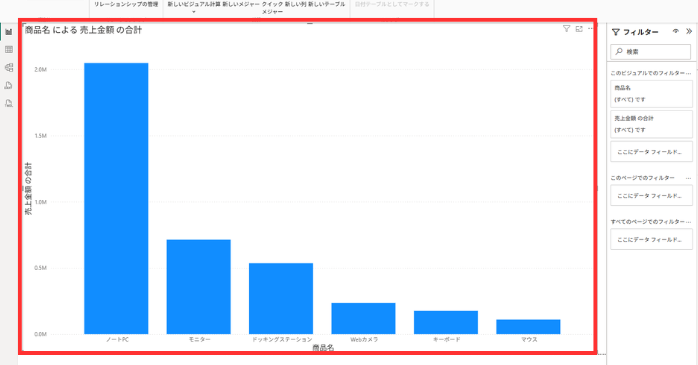This screenshot has width=698, height=365.
Task: Click the 0.5M y-axis tick label
Action: coord(41,268)
